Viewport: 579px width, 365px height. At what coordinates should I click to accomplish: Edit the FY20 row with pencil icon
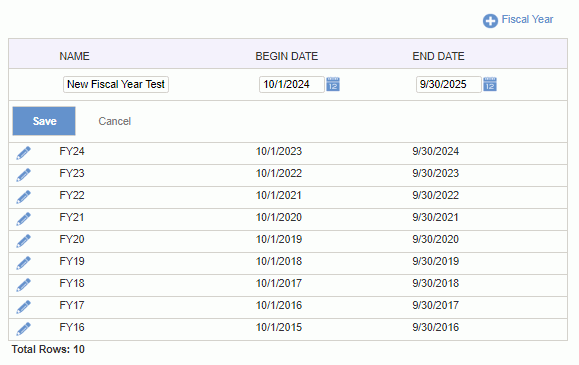23,241
